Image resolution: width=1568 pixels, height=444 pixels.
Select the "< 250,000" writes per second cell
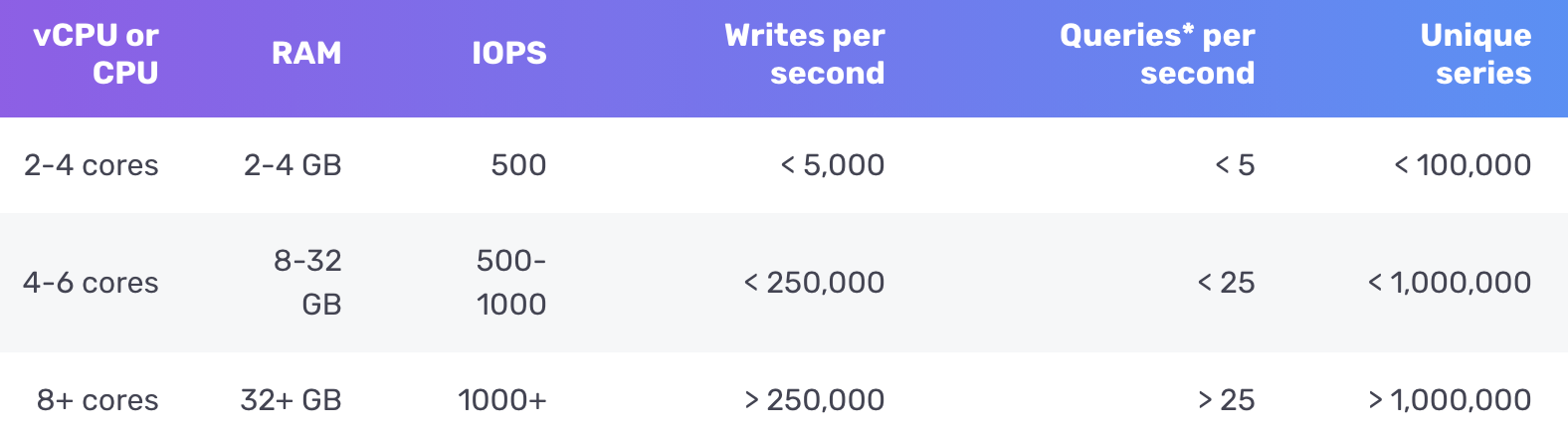814,283
